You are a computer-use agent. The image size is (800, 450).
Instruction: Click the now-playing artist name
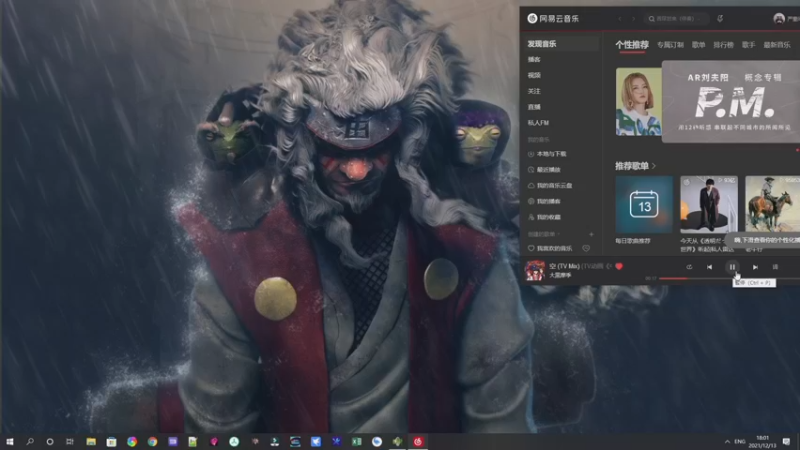pyautogui.click(x=560, y=275)
